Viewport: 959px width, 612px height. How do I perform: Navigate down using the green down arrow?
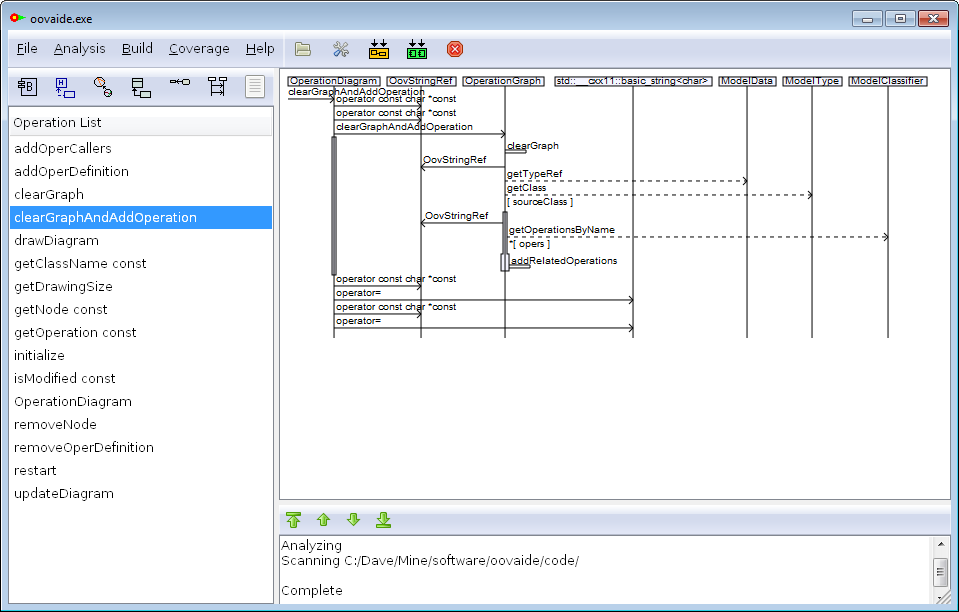(x=353, y=520)
